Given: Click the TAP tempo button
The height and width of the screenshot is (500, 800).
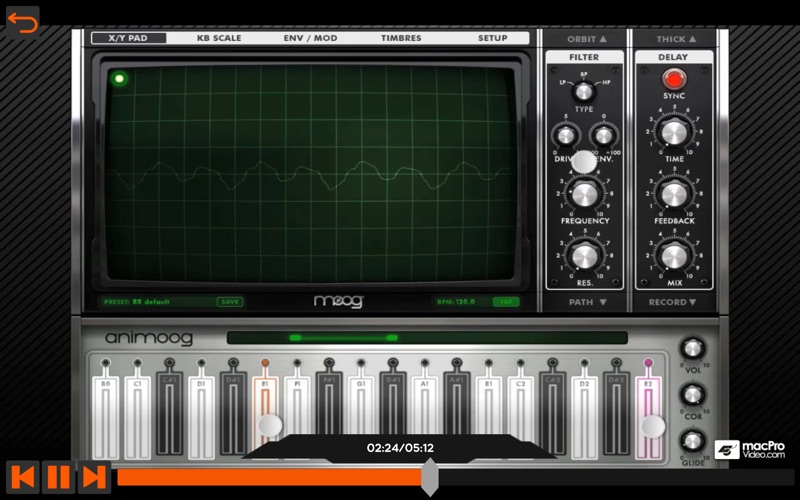Looking at the screenshot, I should 506,302.
